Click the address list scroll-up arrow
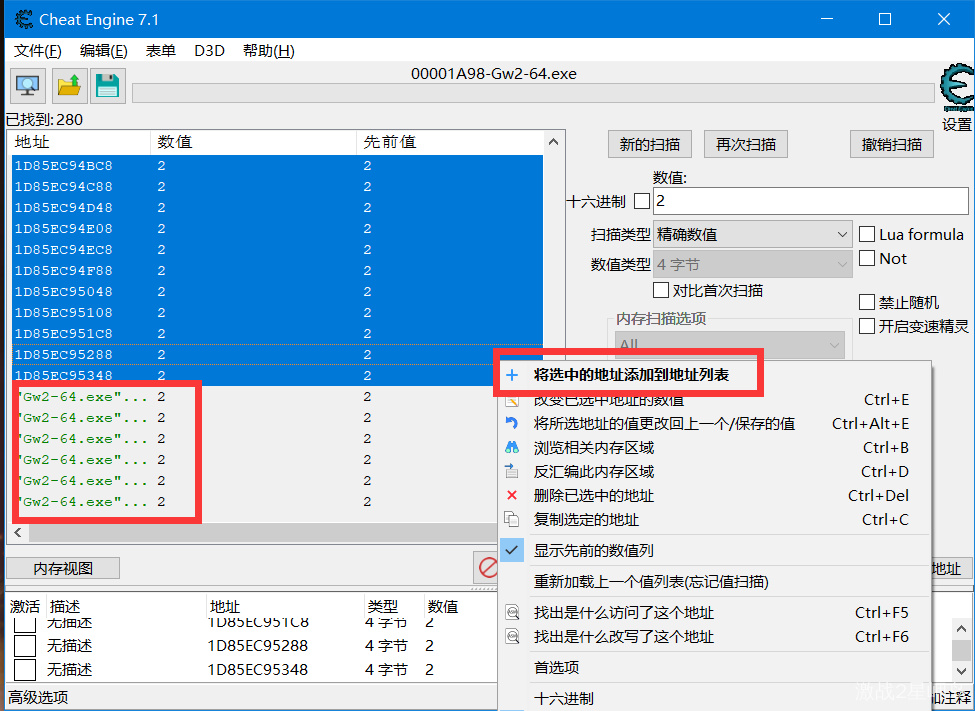Viewport: 975px width, 711px height. [x=961, y=628]
